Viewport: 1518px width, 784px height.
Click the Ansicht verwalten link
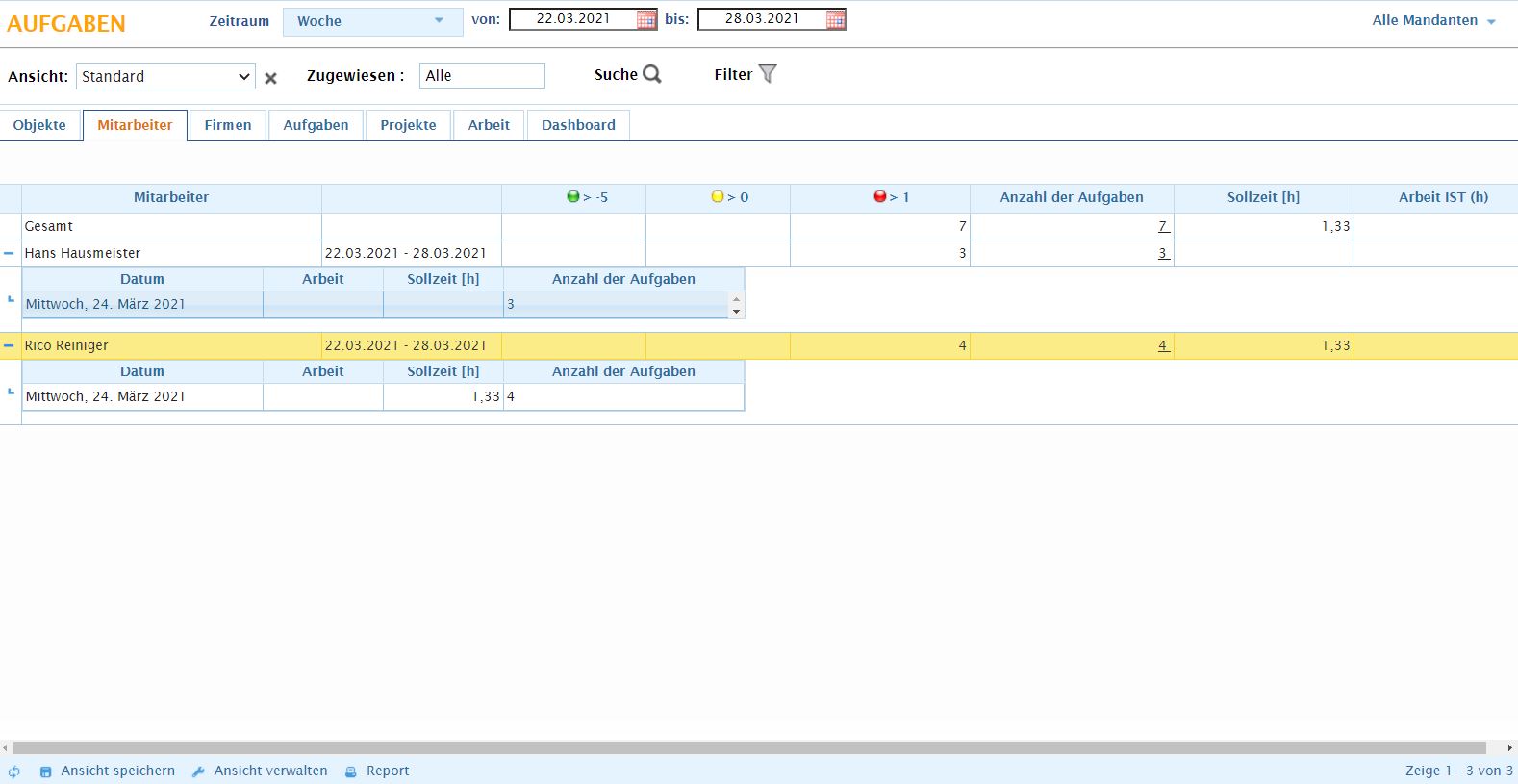click(x=270, y=771)
